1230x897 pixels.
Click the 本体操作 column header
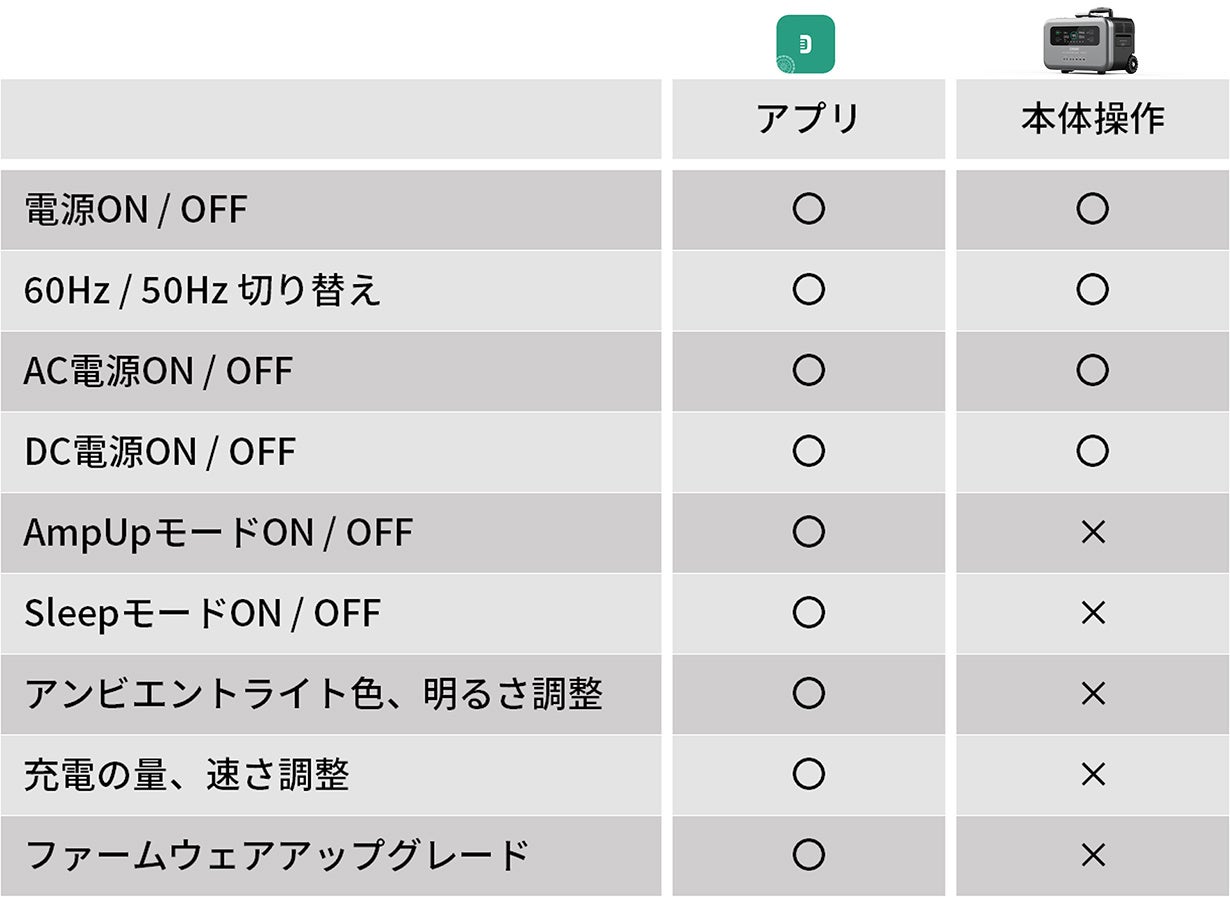point(1092,119)
